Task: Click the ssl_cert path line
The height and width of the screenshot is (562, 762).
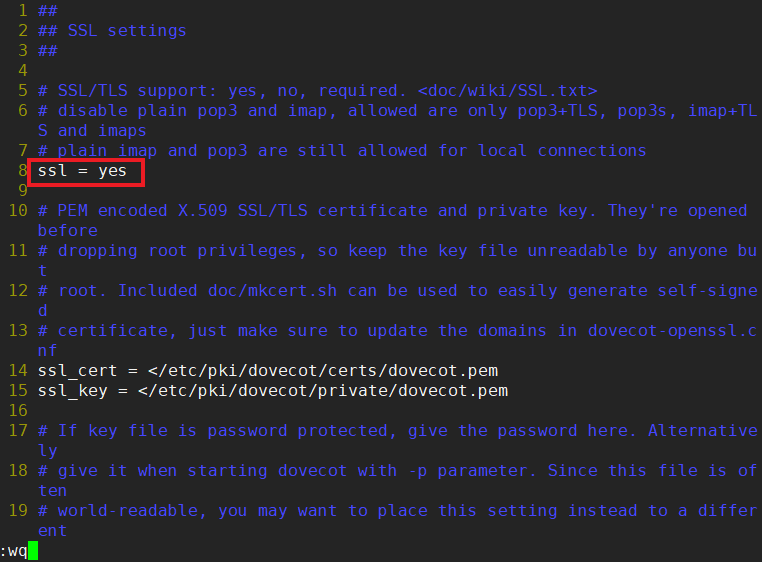Action: (x=268, y=371)
